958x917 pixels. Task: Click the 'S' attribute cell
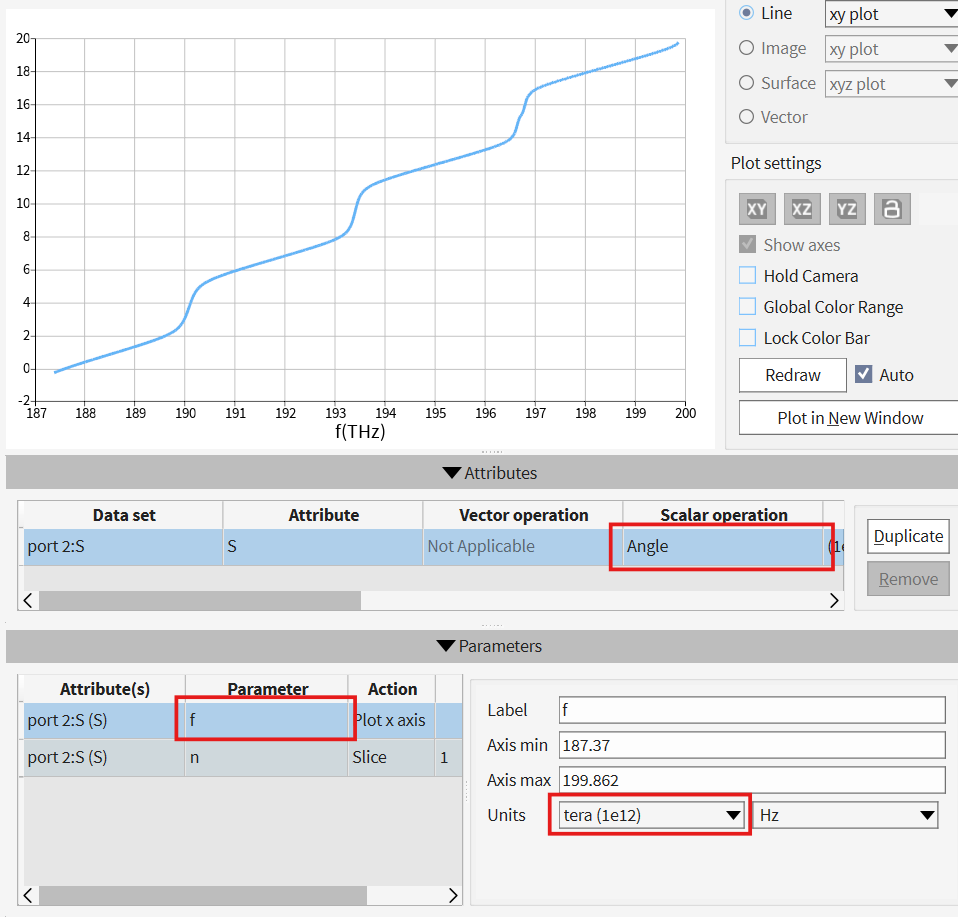coord(323,547)
